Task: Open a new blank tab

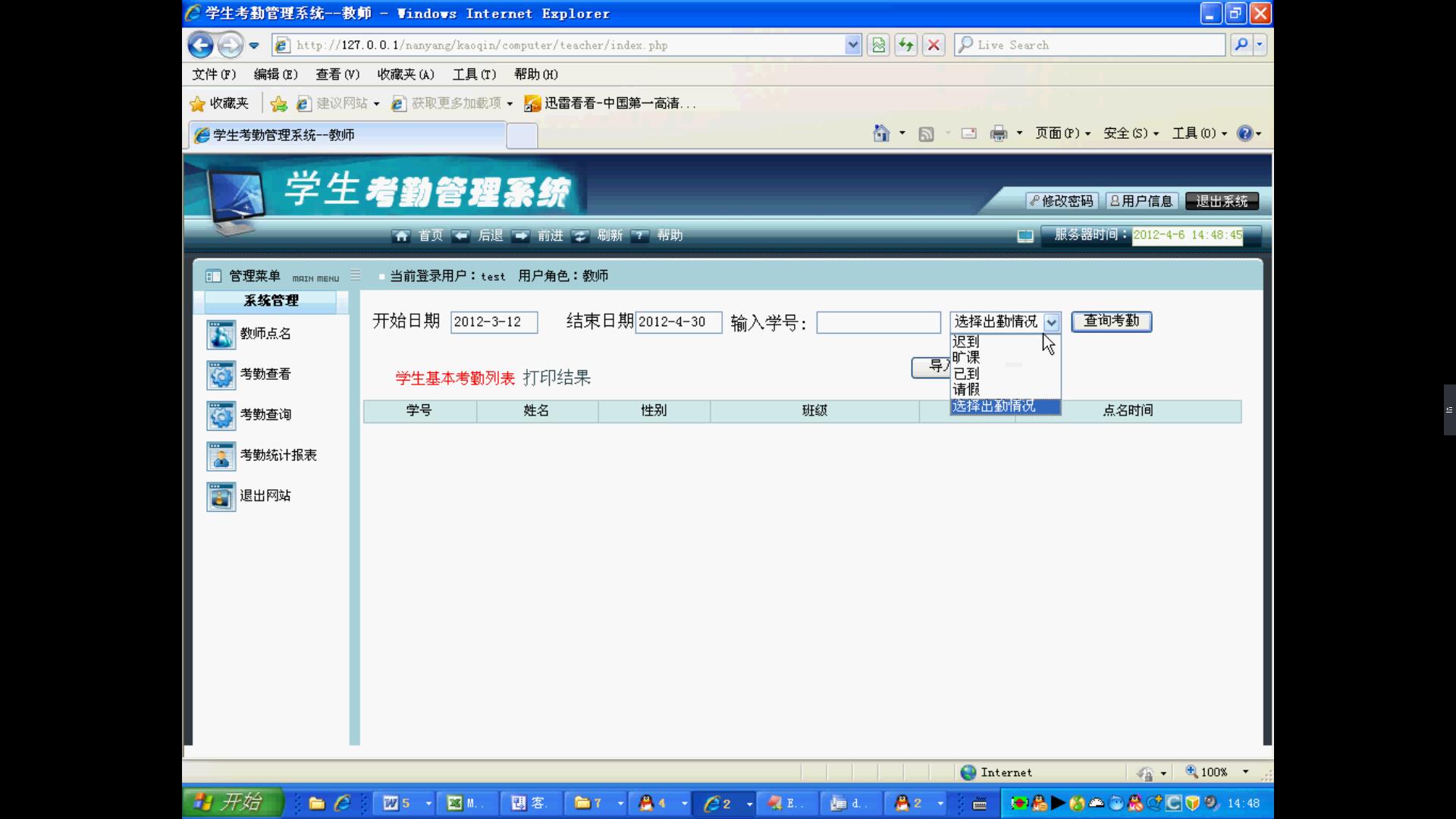Action: click(522, 136)
